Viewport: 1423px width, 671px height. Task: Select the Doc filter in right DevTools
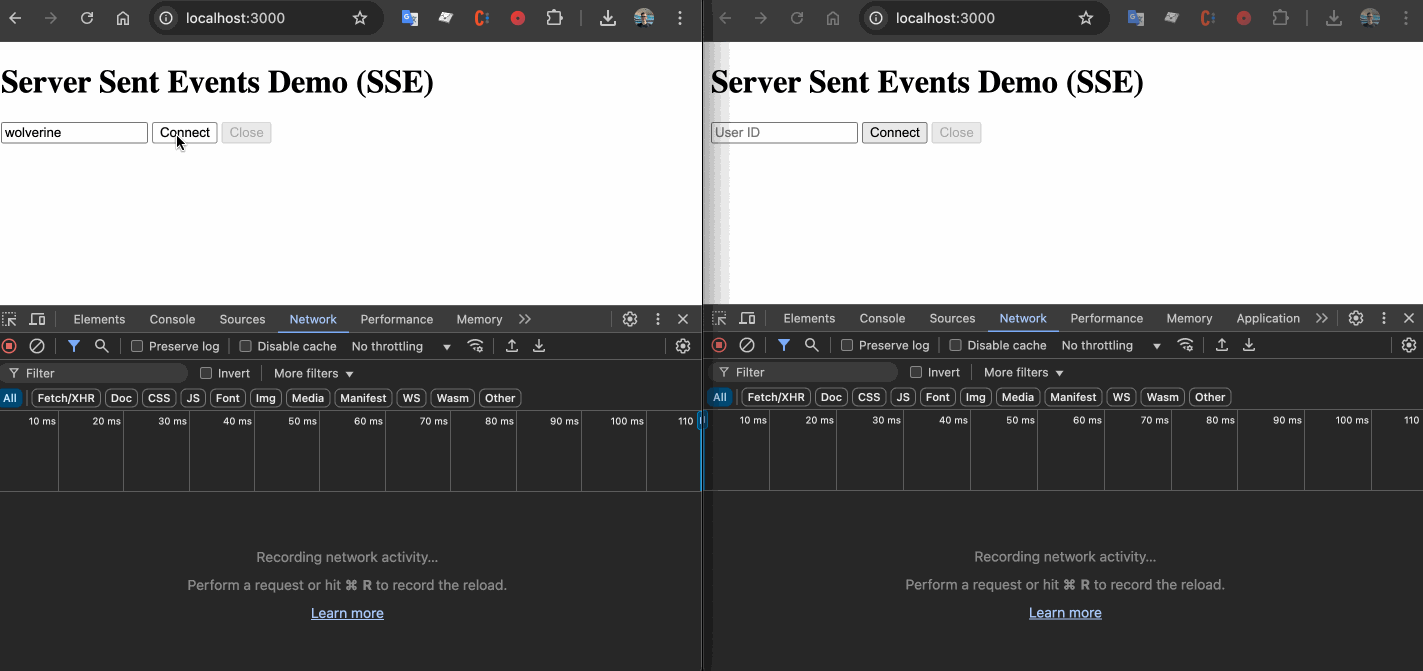coord(831,397)
